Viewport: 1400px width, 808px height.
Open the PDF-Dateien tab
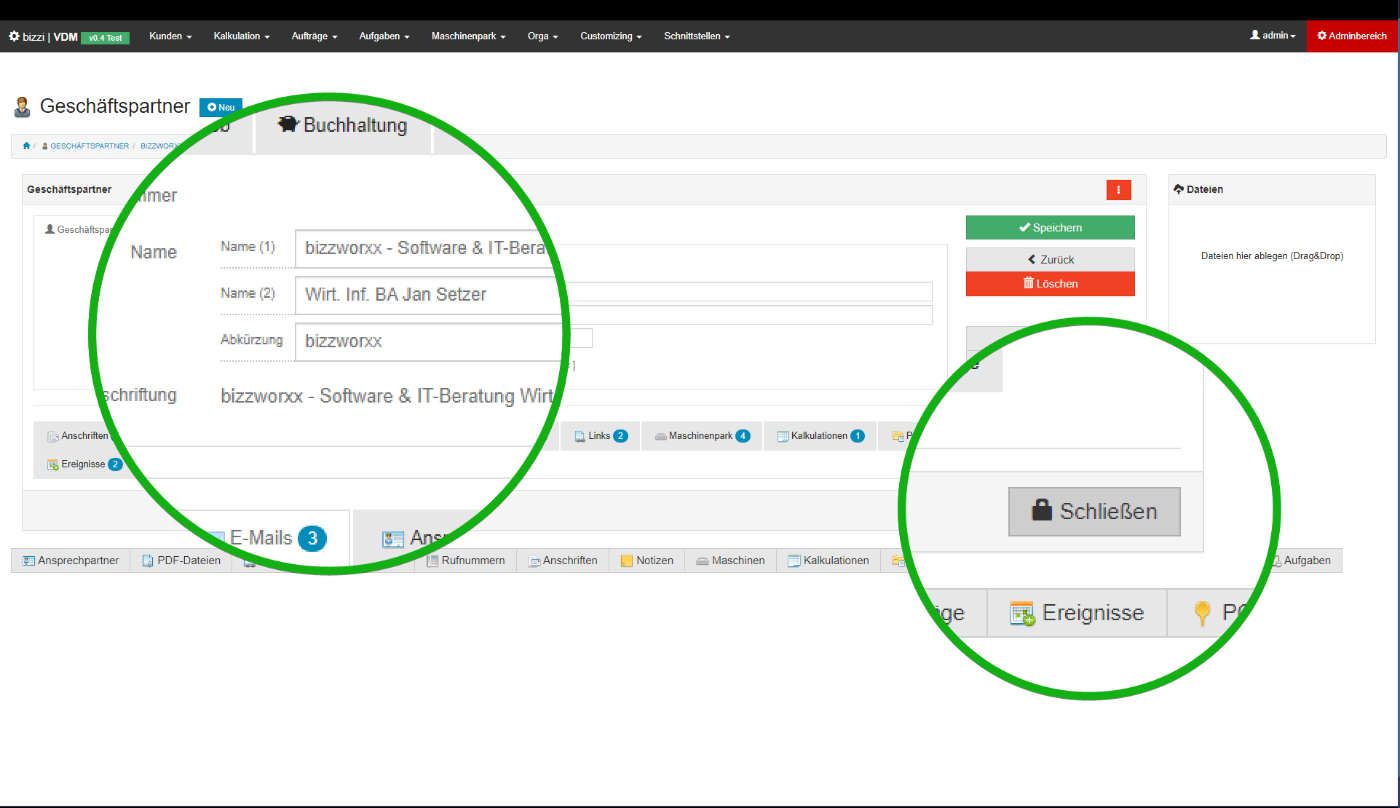pyautogui.click(x=181, y=560)
